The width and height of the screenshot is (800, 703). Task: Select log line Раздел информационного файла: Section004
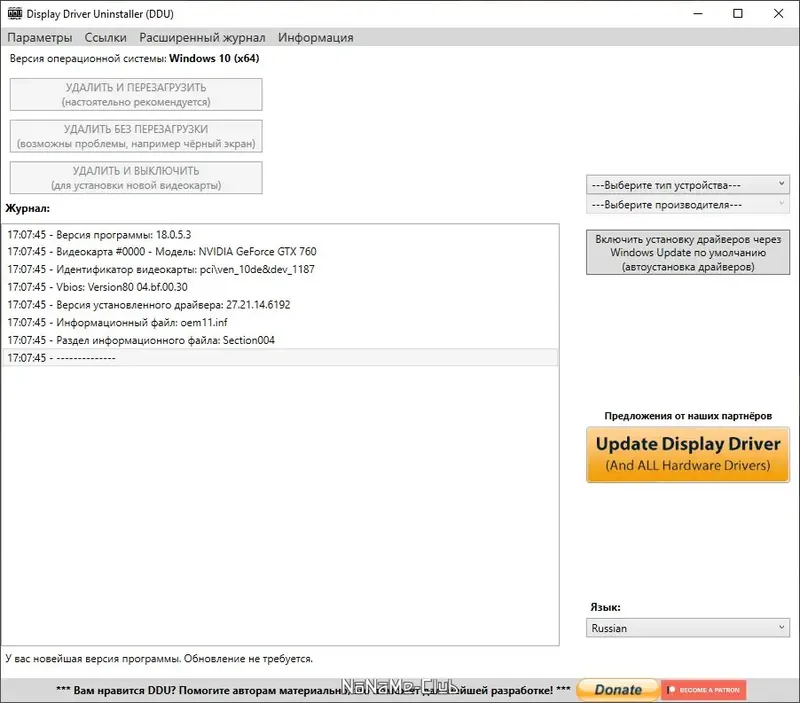[280, 340]
